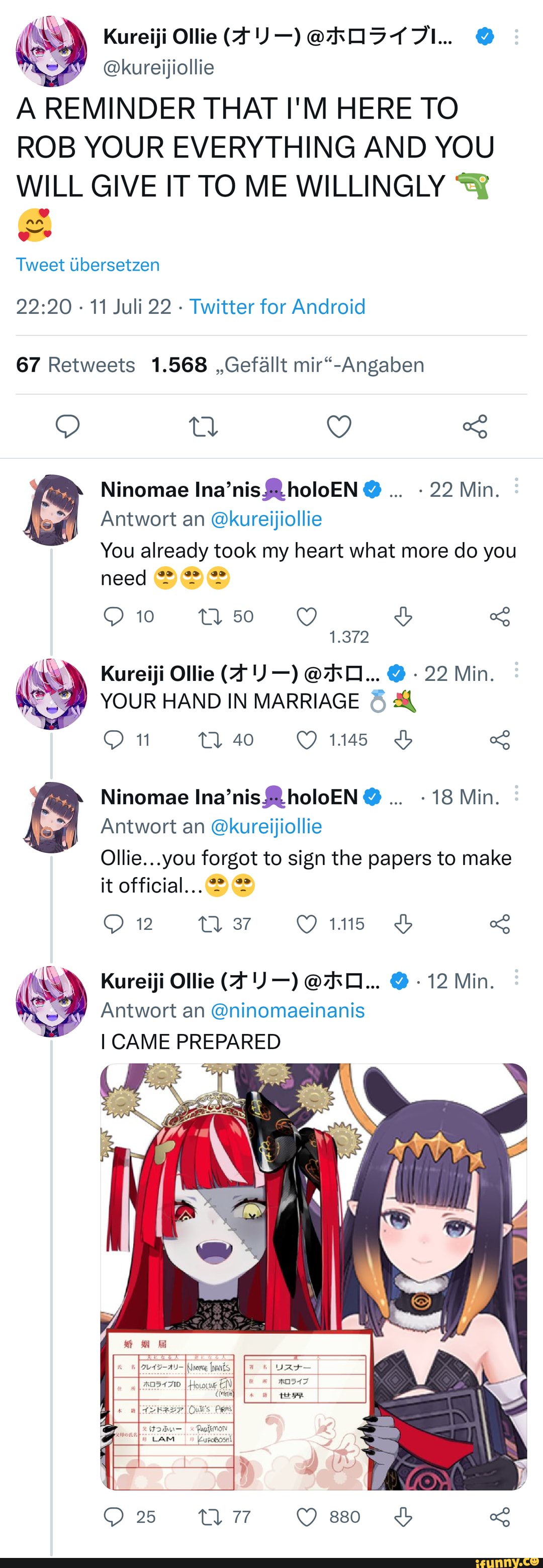Like the 'YOUR HAND IN MARRIAGE' reply
The width and height of the screenshot is (543, 1568).
tap(306, 740)
